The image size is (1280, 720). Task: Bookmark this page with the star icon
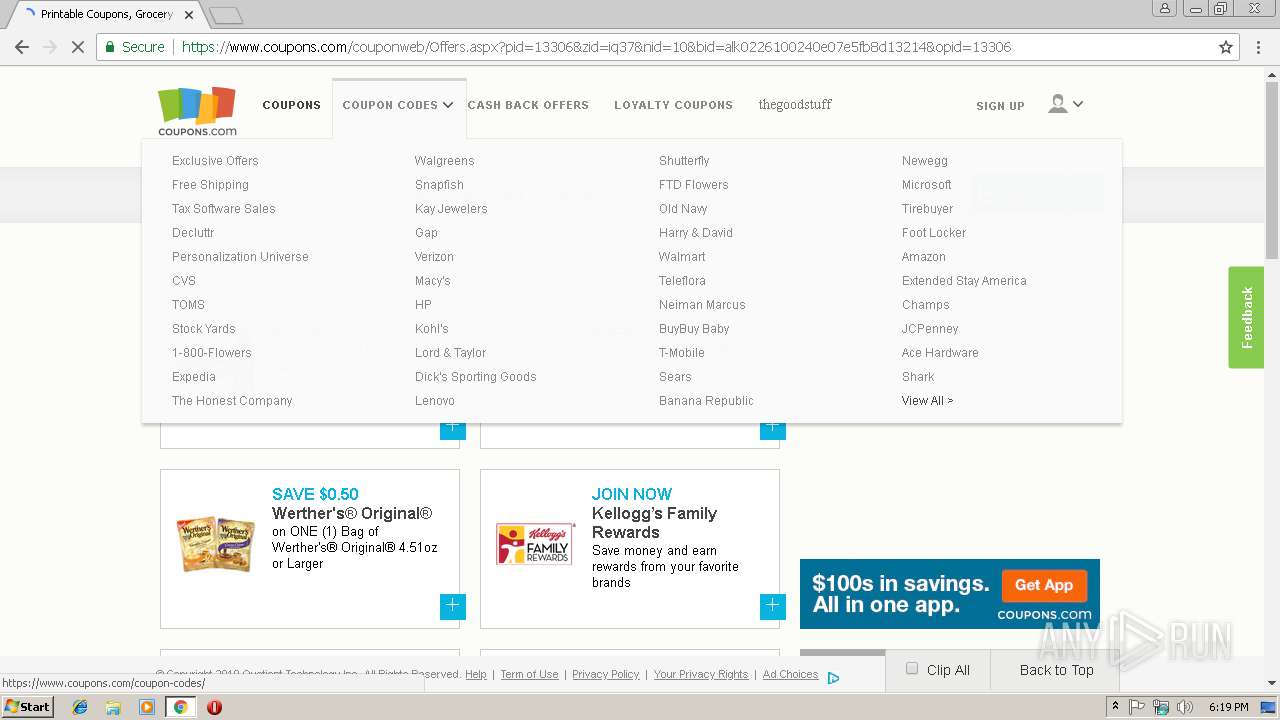point(1226,47)
